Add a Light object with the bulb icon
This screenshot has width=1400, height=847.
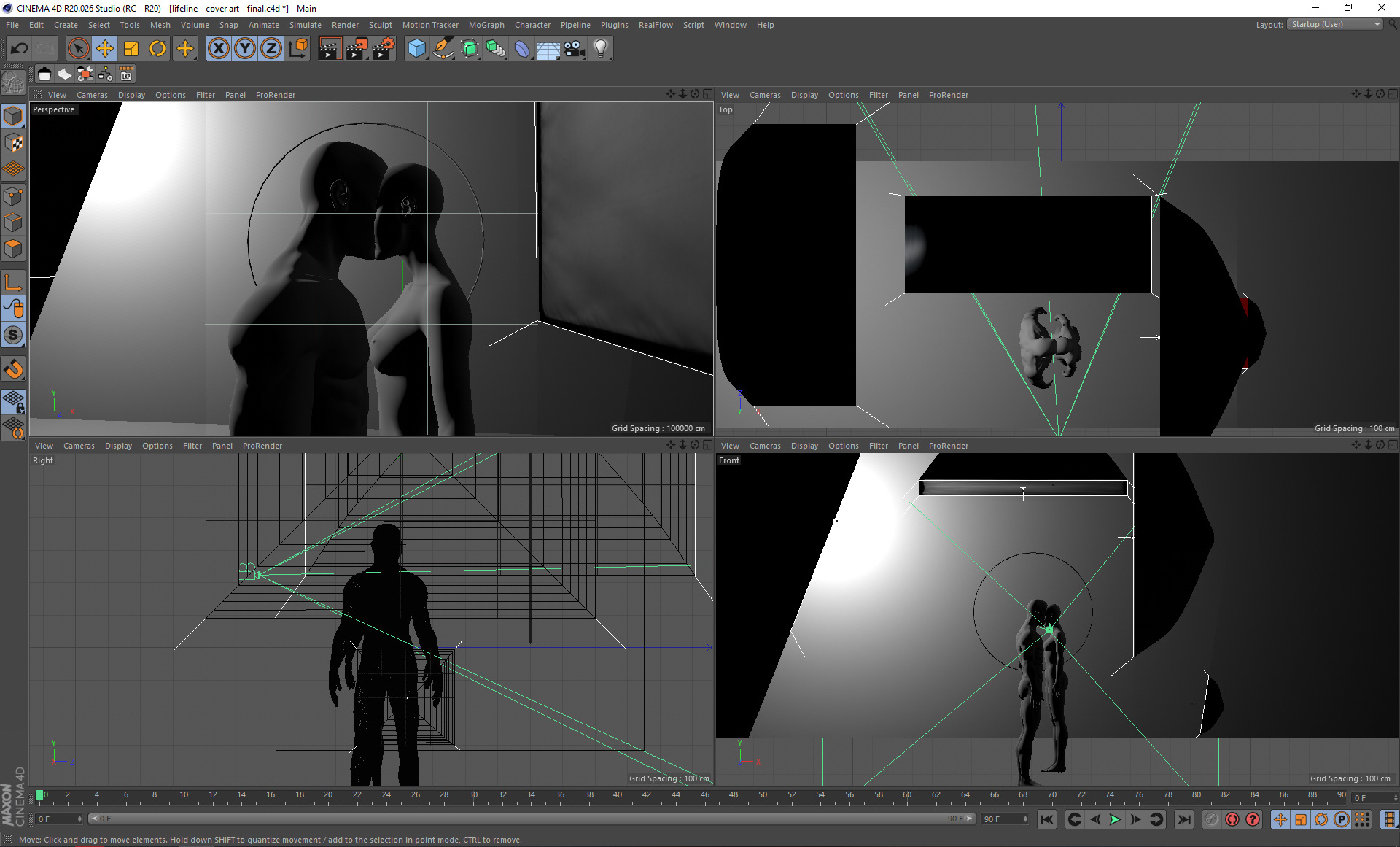point(600,49)
